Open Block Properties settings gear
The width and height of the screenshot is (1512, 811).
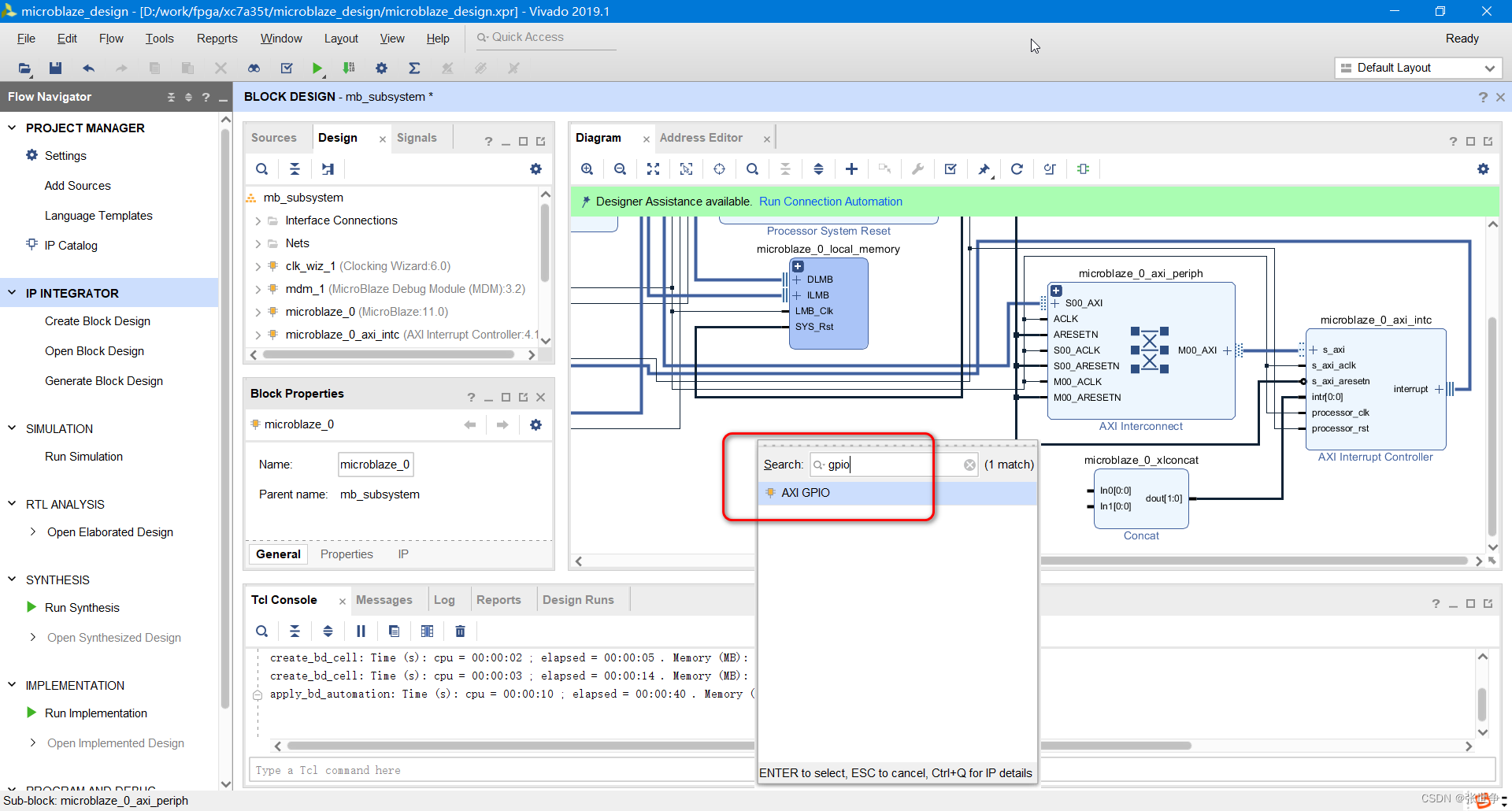tap(535, 424)
